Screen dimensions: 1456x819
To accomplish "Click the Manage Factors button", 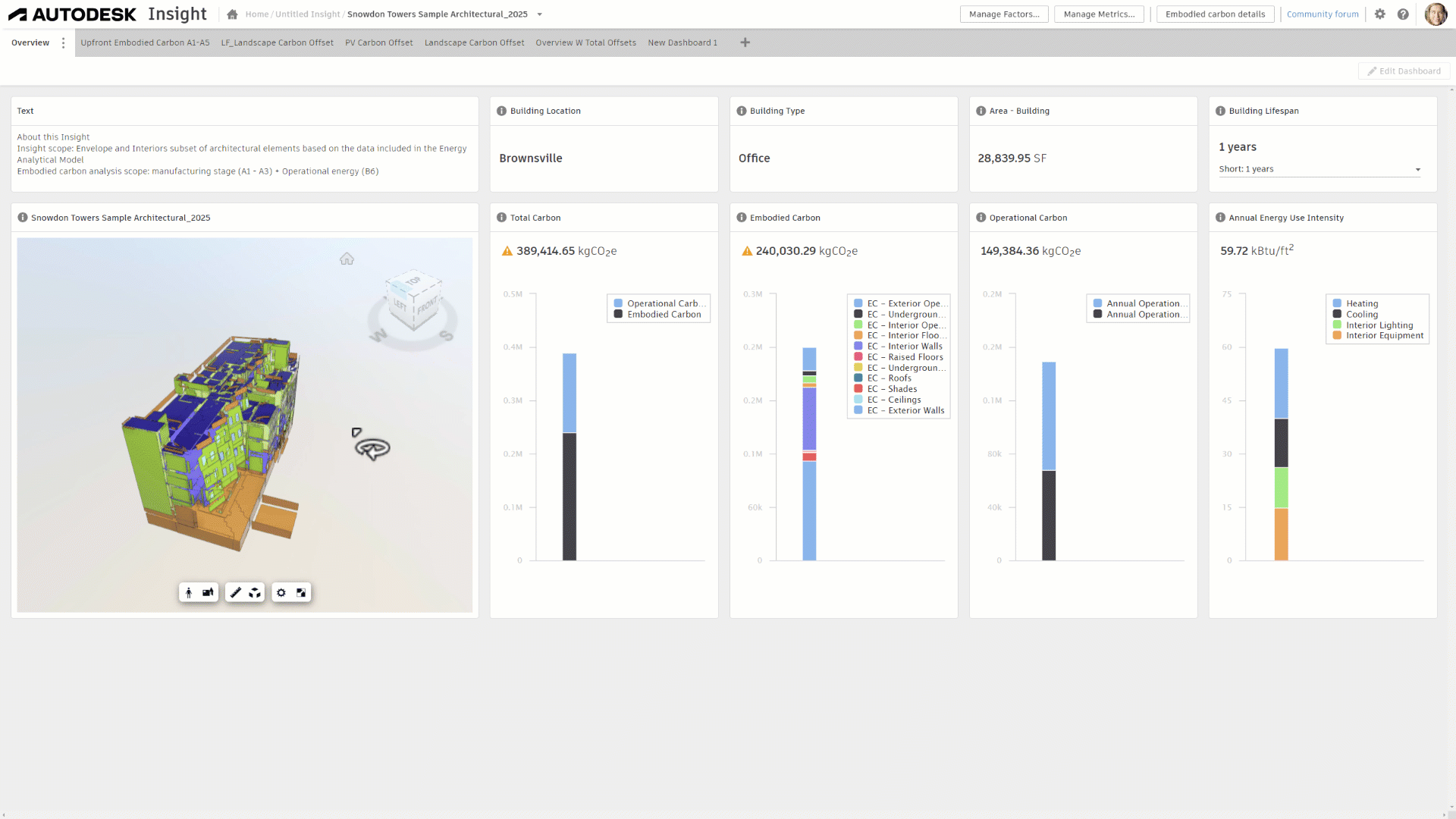I will pos(1003,14).
